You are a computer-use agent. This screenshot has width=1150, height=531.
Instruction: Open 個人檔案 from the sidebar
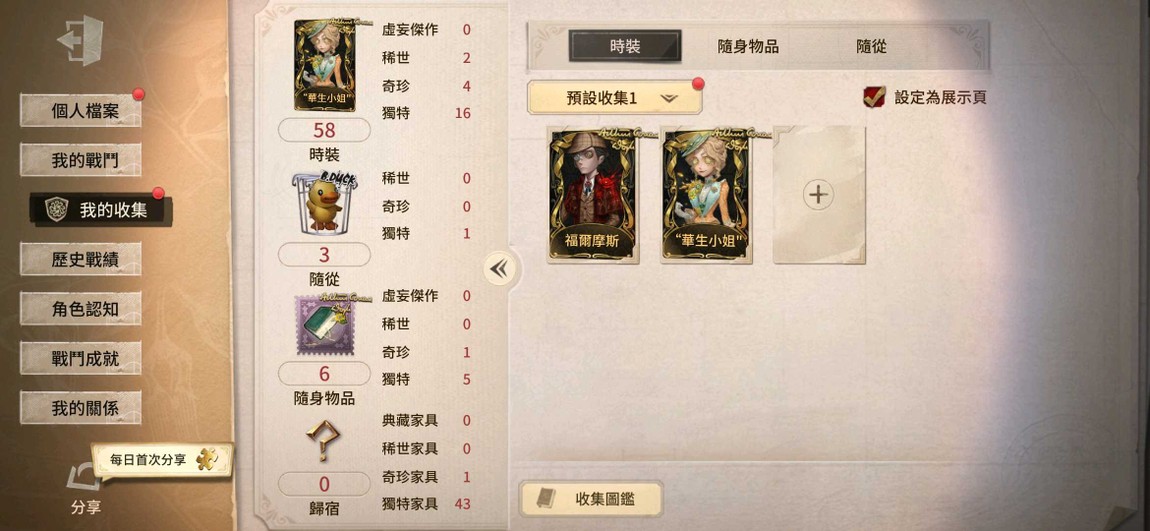coord(81,111)
